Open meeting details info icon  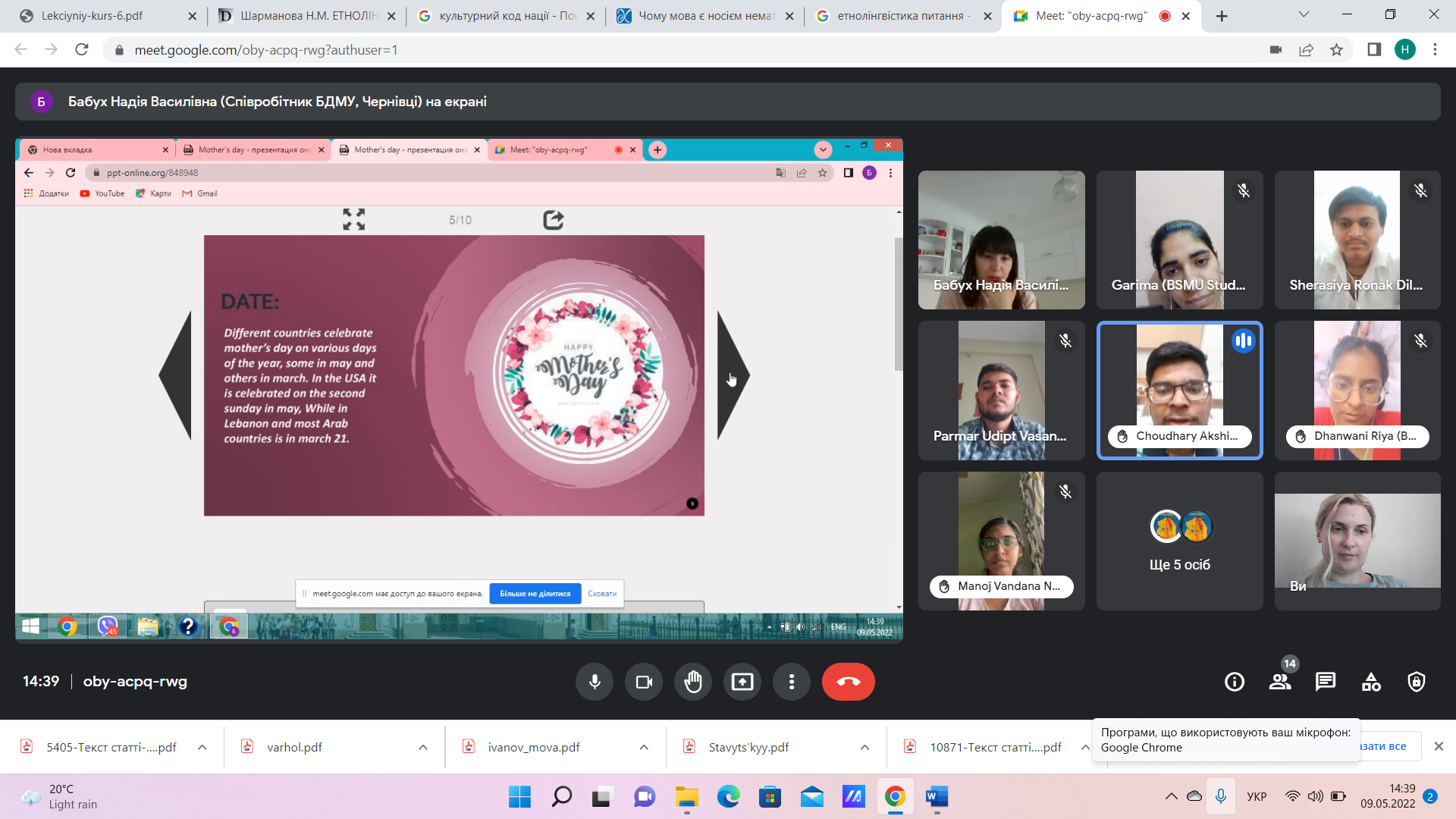coord(1234,682)
